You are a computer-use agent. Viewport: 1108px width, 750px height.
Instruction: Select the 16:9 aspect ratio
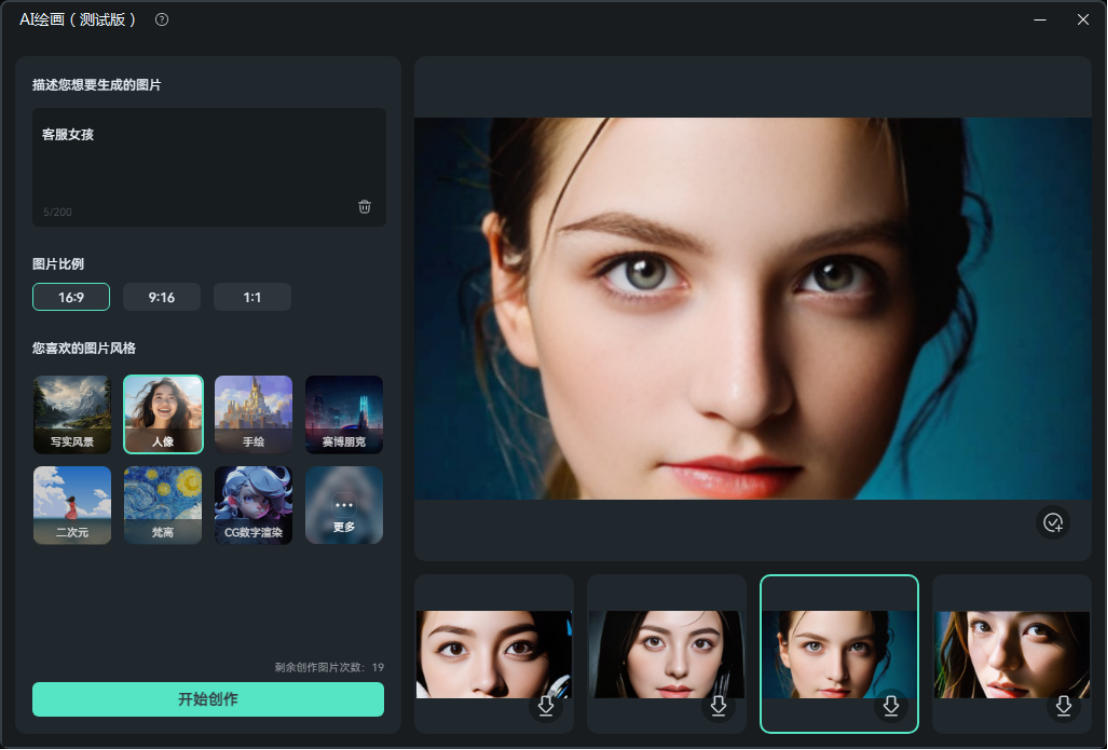[x=71, y=297]
